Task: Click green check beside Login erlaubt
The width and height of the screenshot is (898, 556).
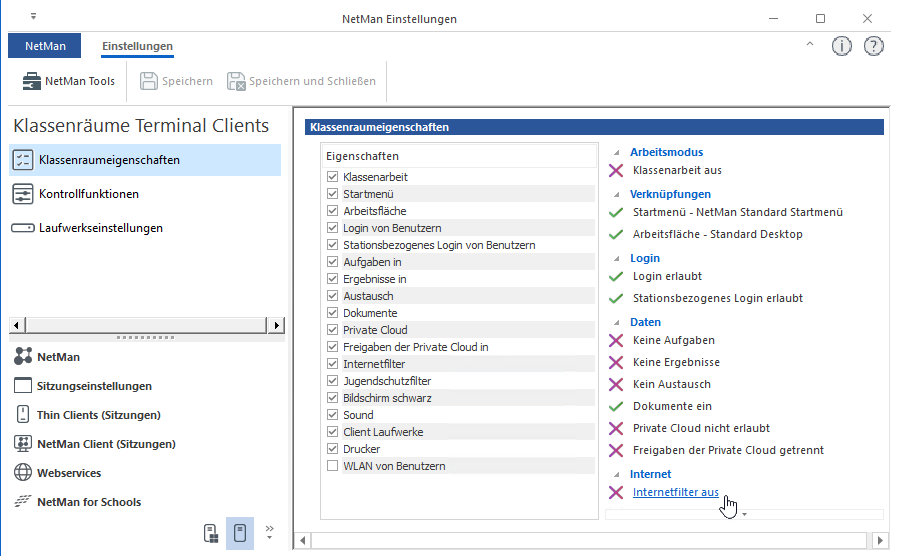Action: (x=616, y=277)
